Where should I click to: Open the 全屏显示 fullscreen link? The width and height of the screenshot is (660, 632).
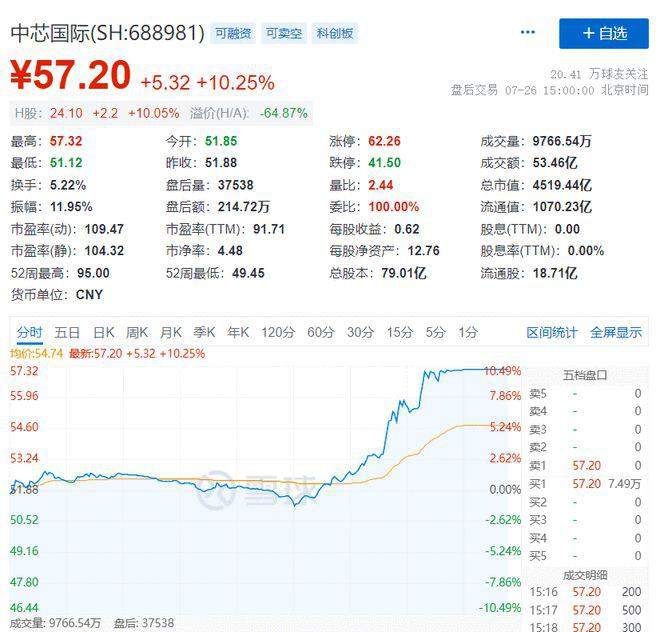point(616,332)
